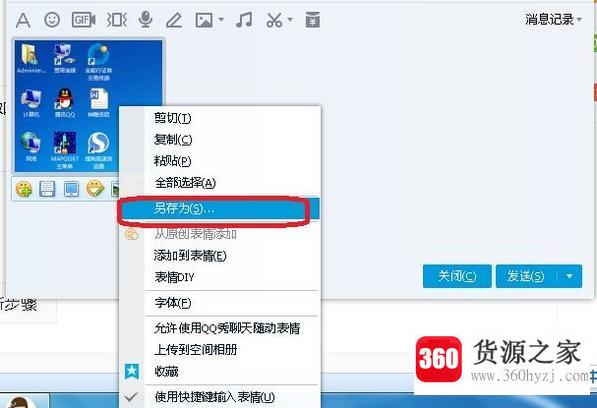
Task: Select 另存为(S)... to save image
Action: pos(219,209)
